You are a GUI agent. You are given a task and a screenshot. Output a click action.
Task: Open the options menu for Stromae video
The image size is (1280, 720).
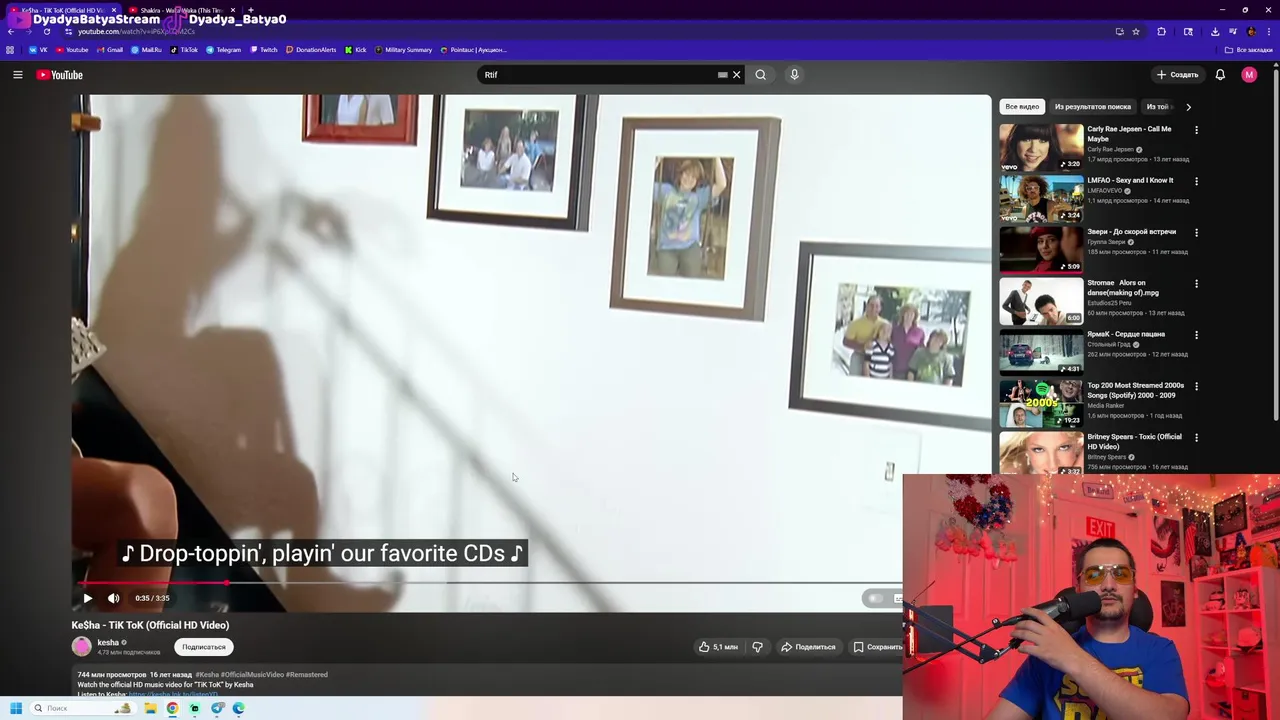click(x=1196, y=283)
